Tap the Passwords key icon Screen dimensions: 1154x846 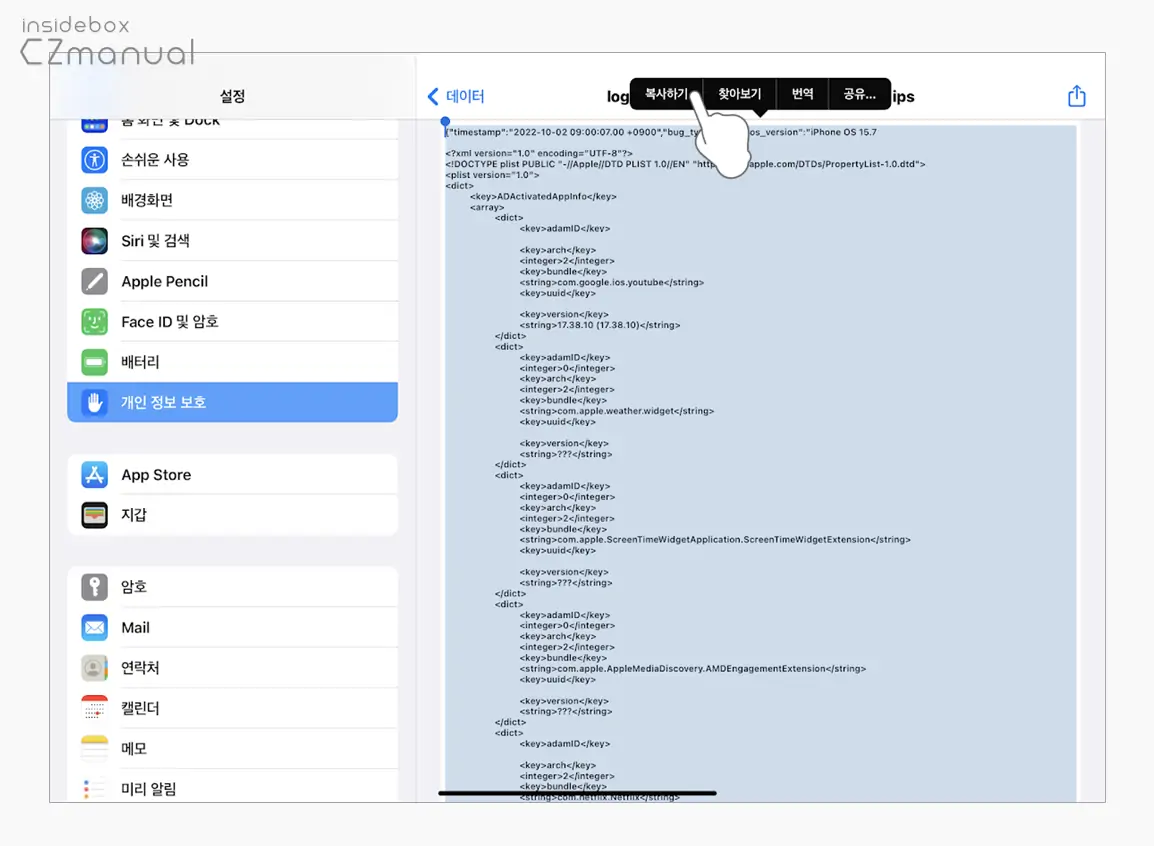tap(94, 587)
